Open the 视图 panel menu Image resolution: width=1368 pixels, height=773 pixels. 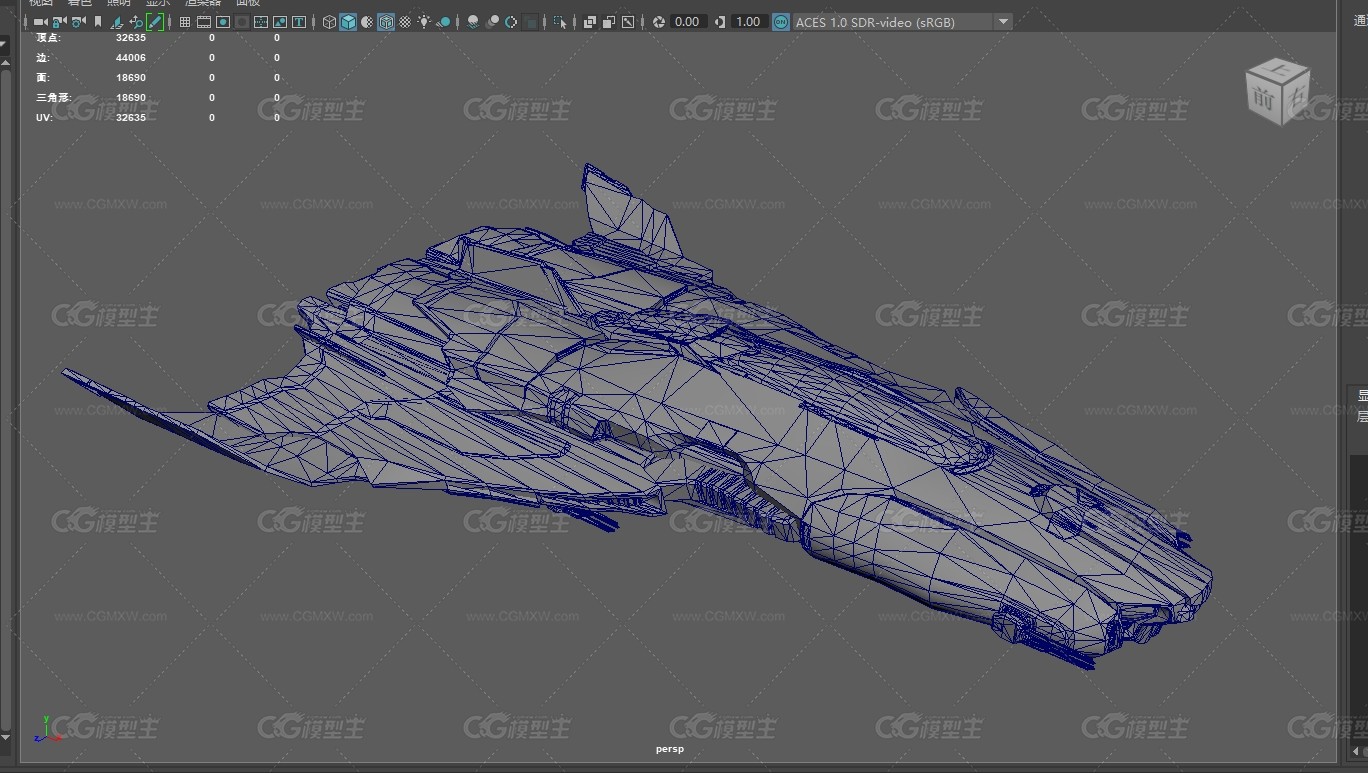pos(41,3)
